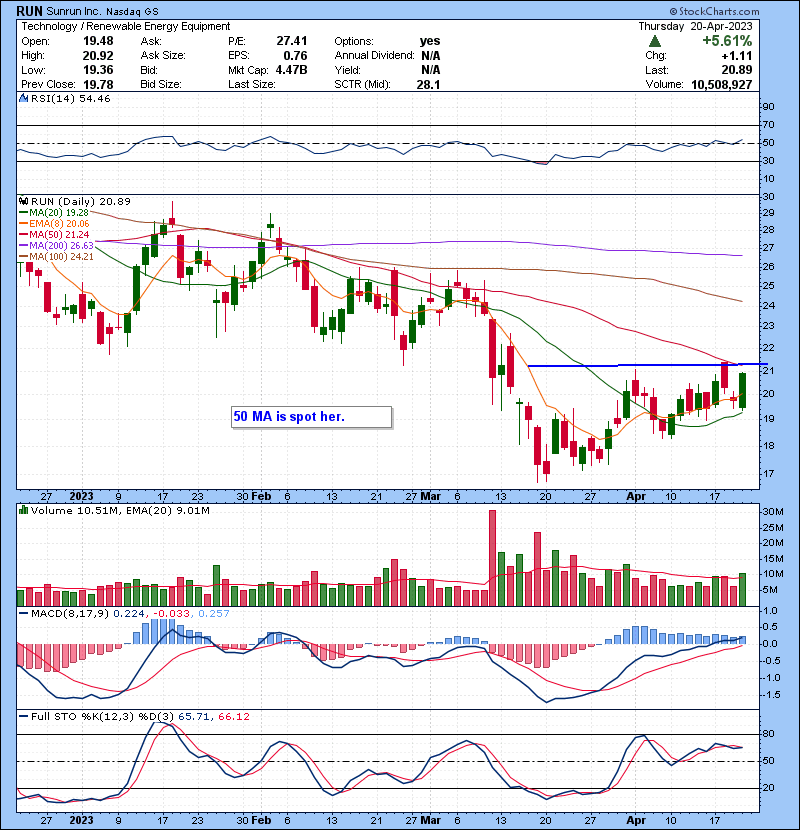This screenshot has height=830, width=800.
Task: Click the Sunrun Inc. company name
Action: (74, 12)
